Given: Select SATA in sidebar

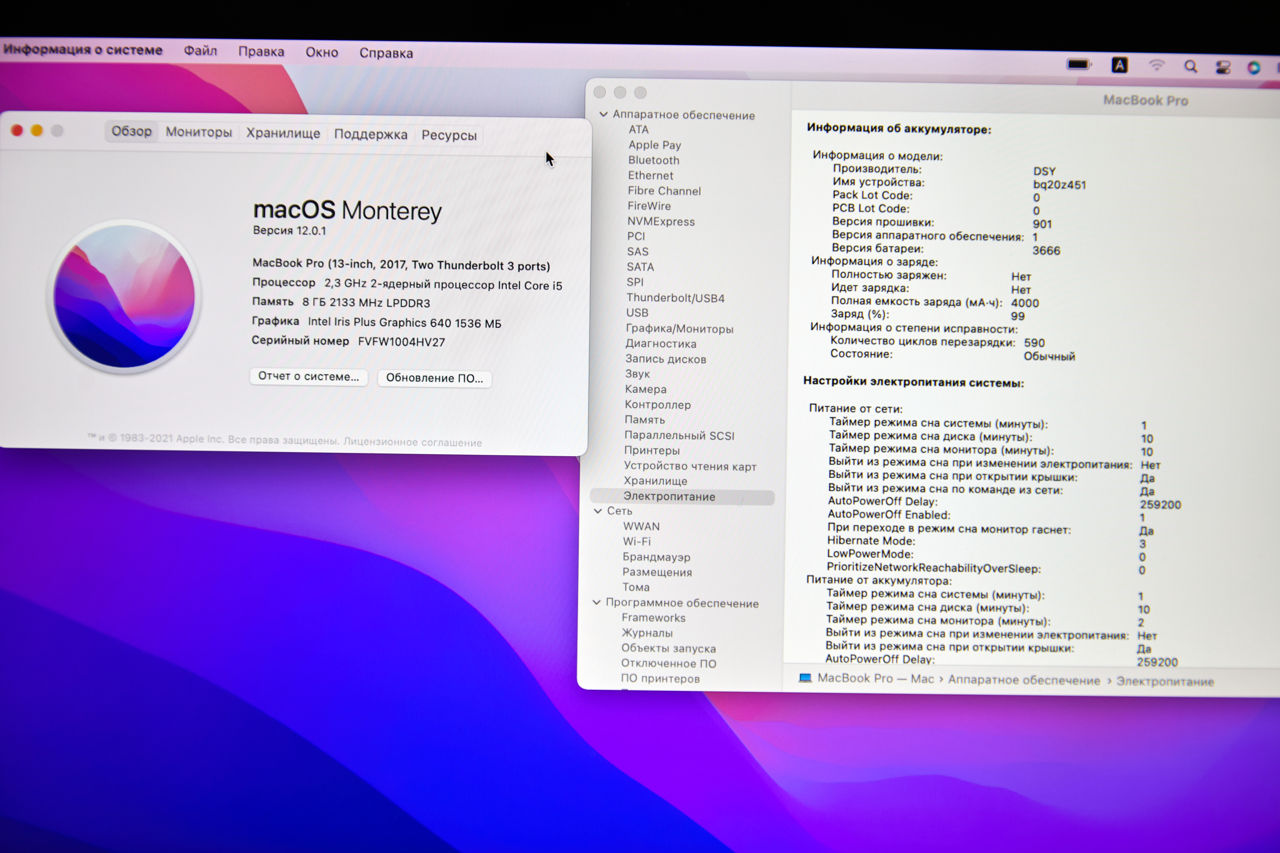Looking at the screenshot, I should coord(641,267).
